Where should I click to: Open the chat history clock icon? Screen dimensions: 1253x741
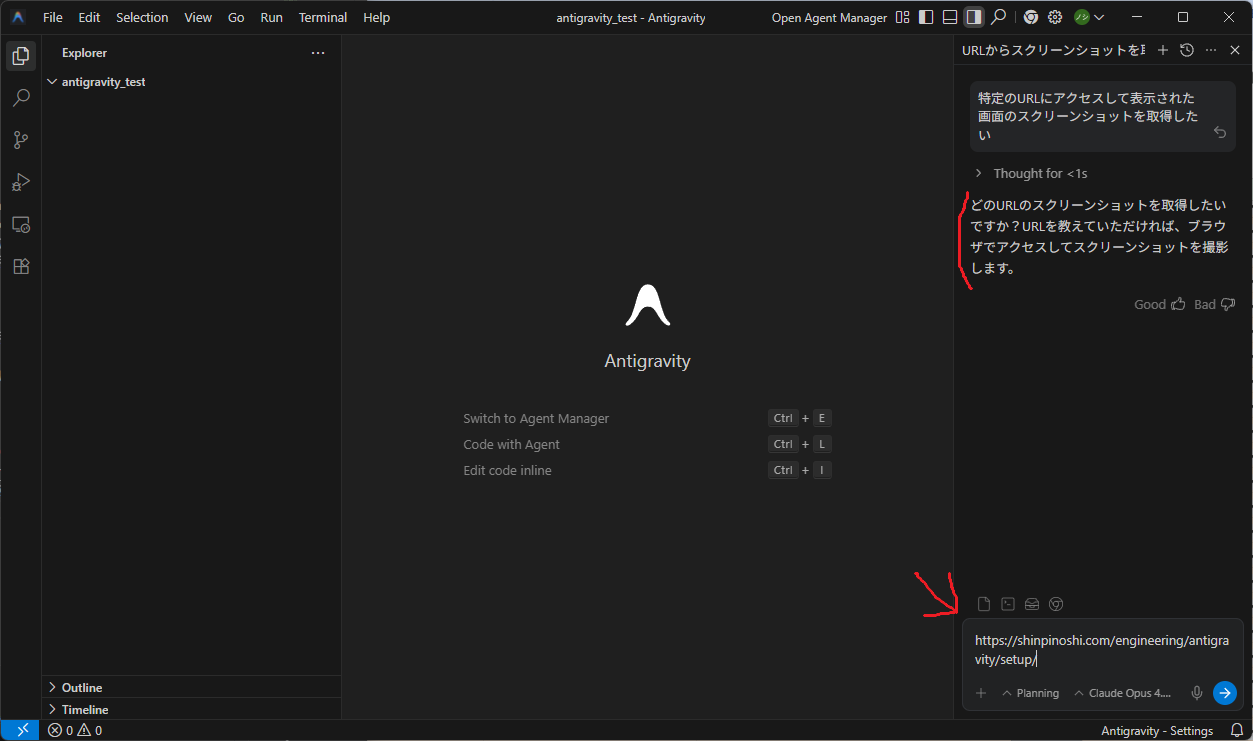(x=1187, y=50)
